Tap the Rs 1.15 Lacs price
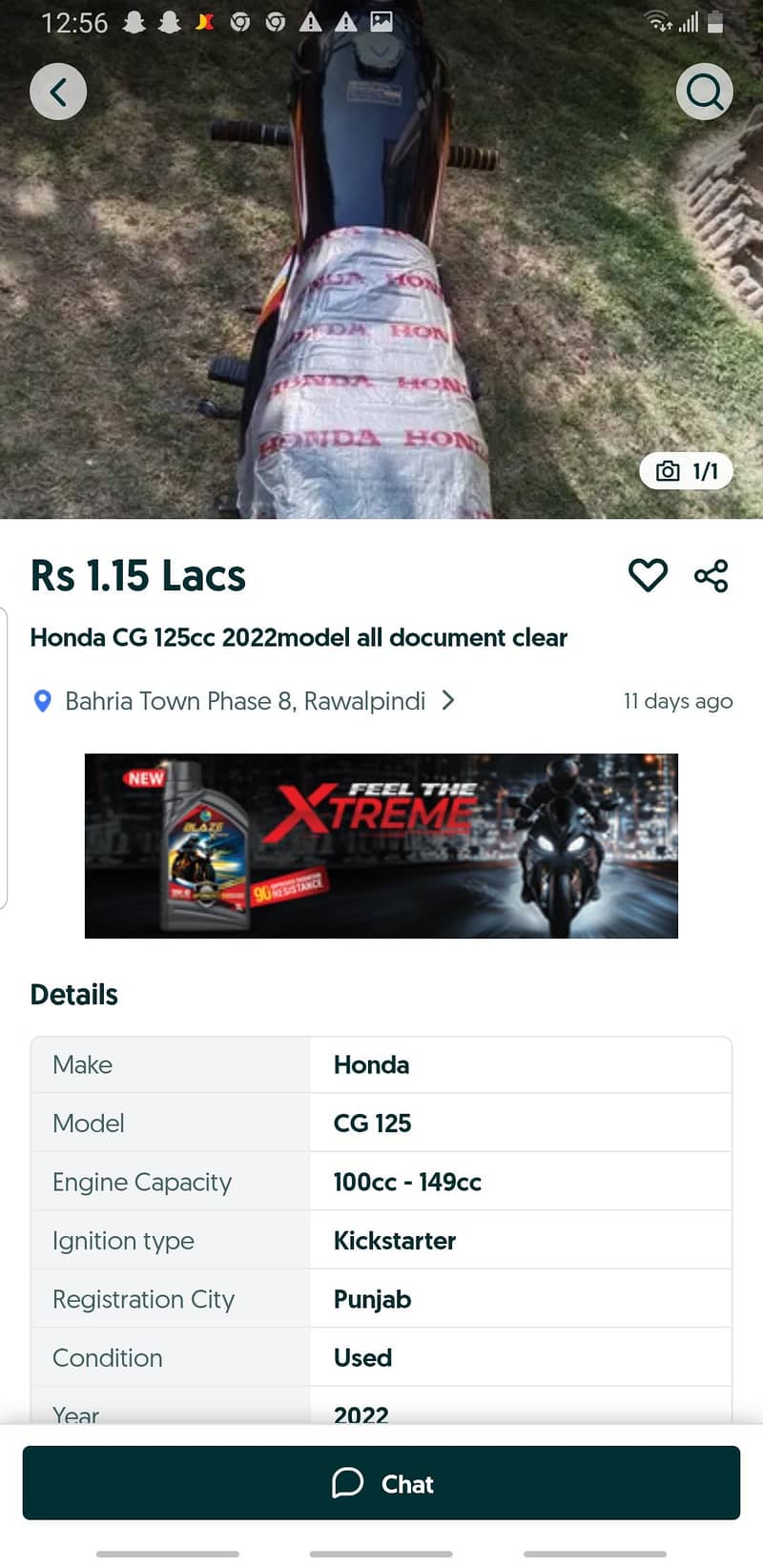 pyautogui.click(x=138, y=576)
